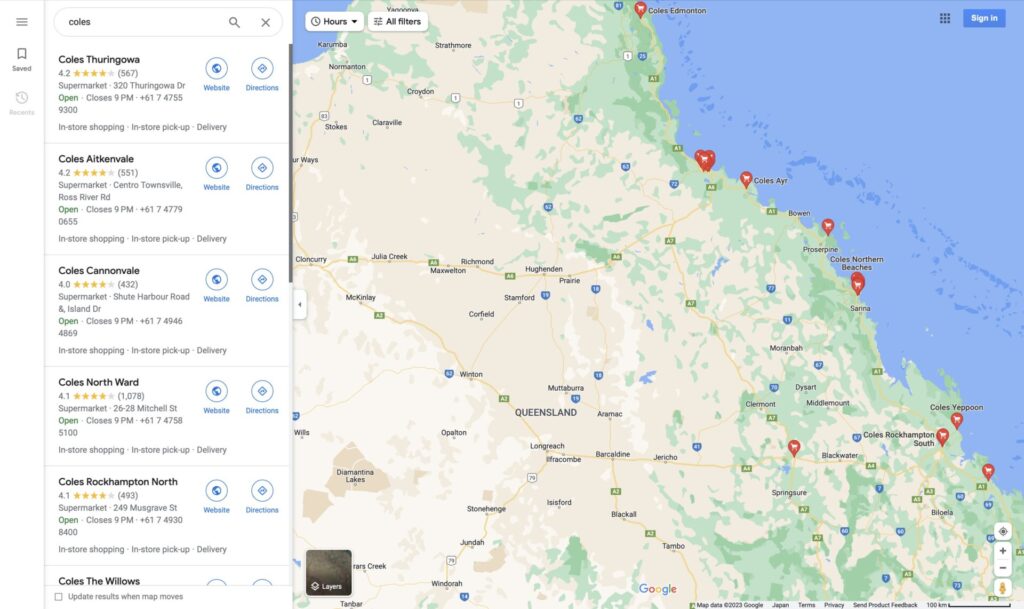Open the Saved places panel
This screenshot has width=1024, height=609.
coord(22,59)
